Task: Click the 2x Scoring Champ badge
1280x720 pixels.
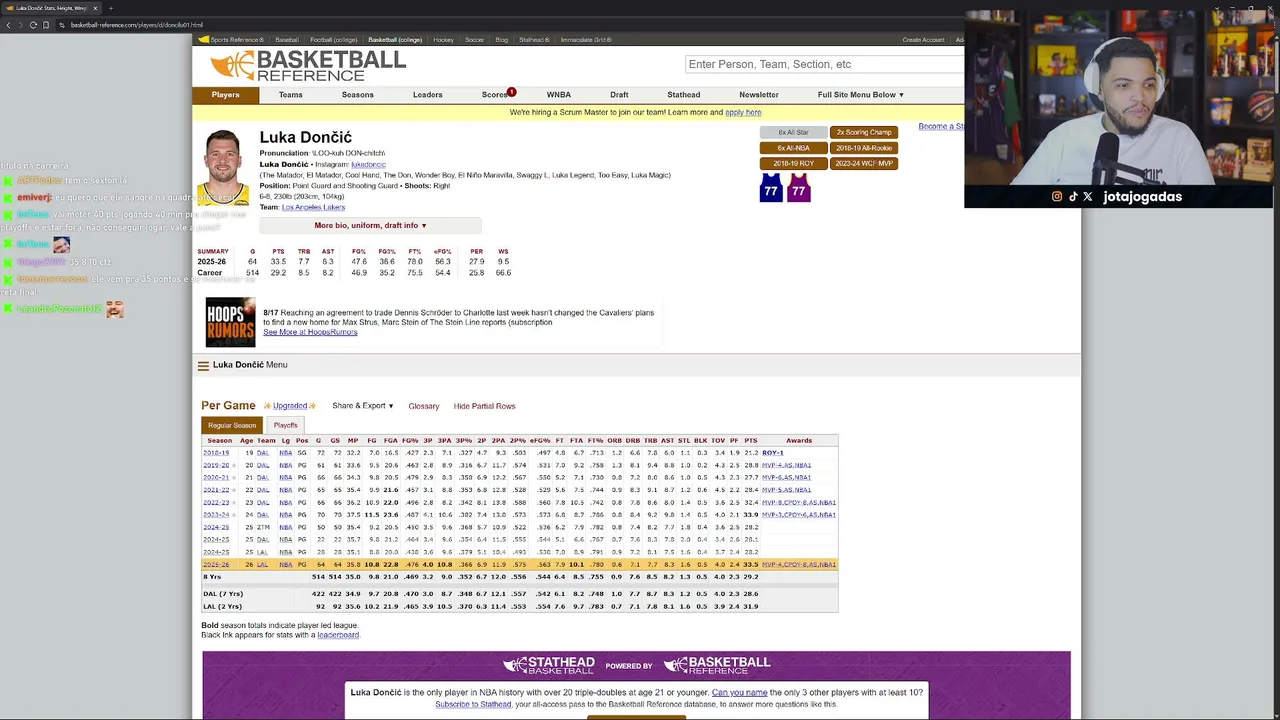Action: [864, 132]
